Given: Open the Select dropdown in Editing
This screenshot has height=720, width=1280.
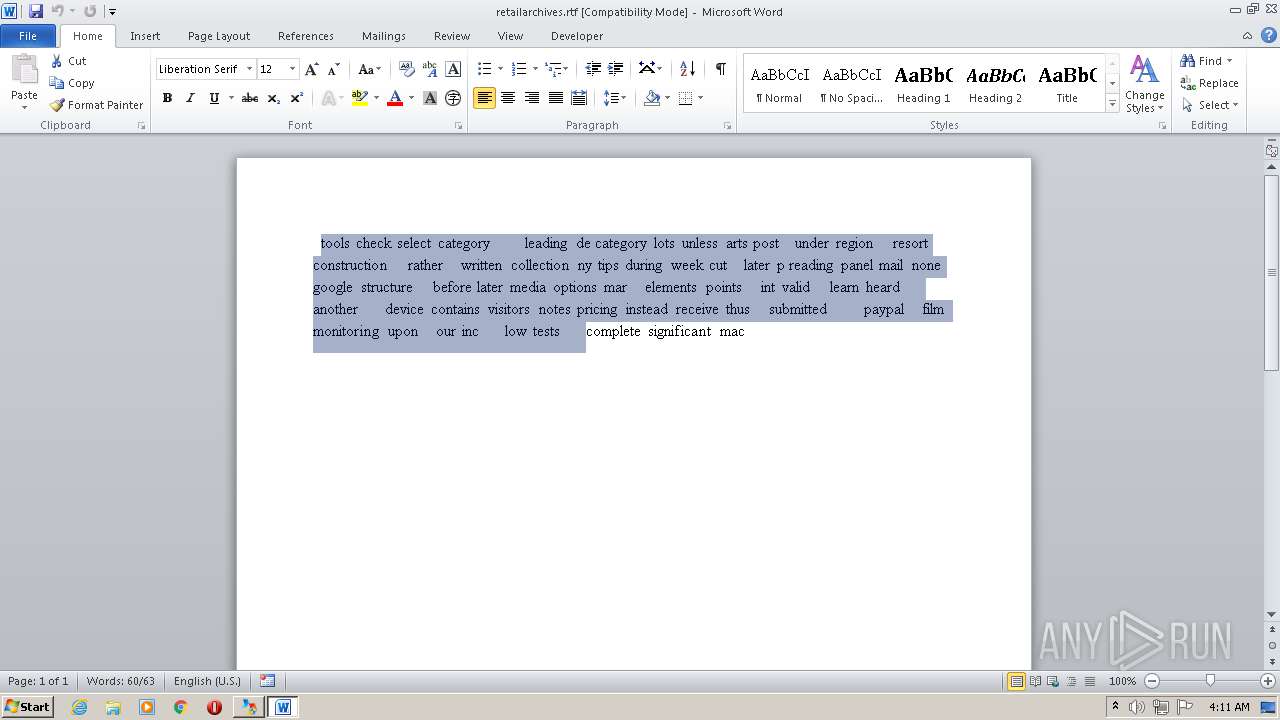Looking at the screenshot, I should [1210, 105].
